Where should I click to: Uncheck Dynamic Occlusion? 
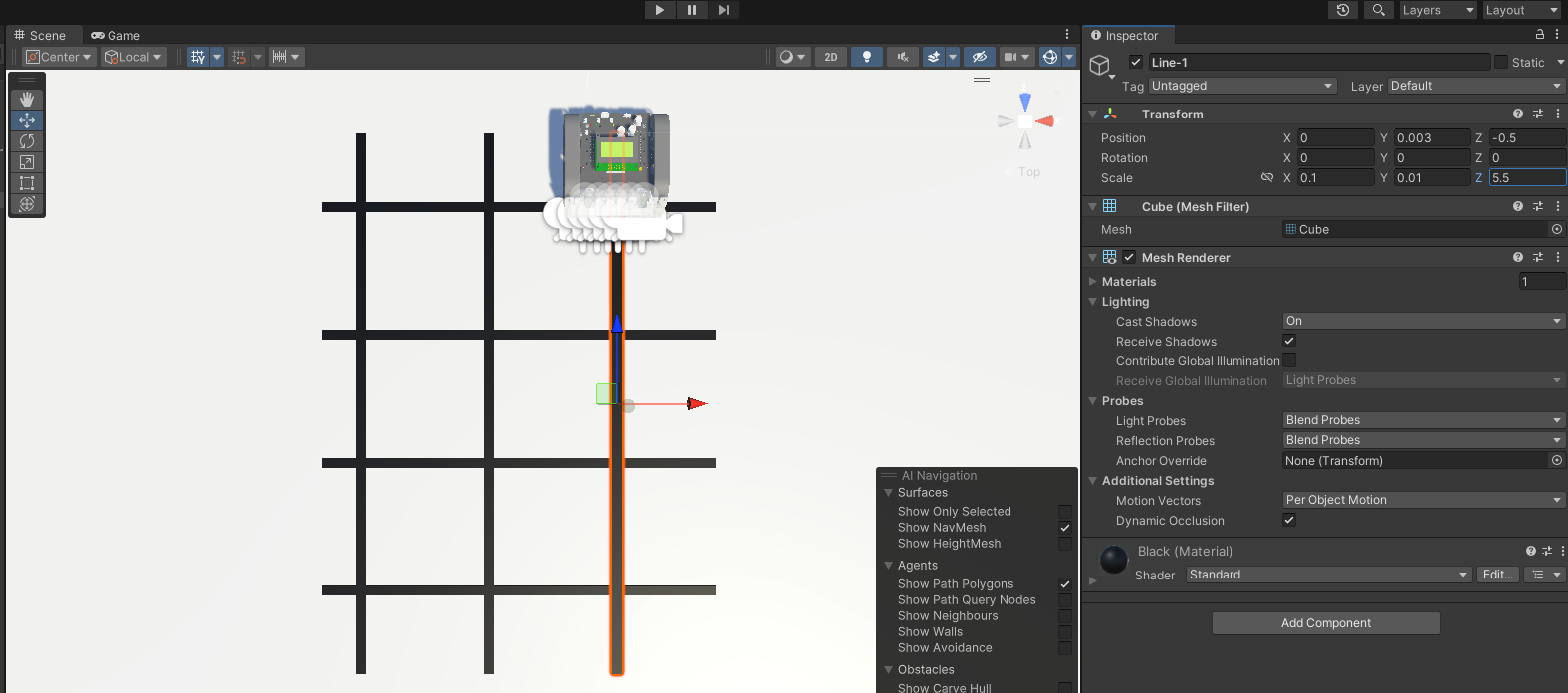(x=1289, y=520)
